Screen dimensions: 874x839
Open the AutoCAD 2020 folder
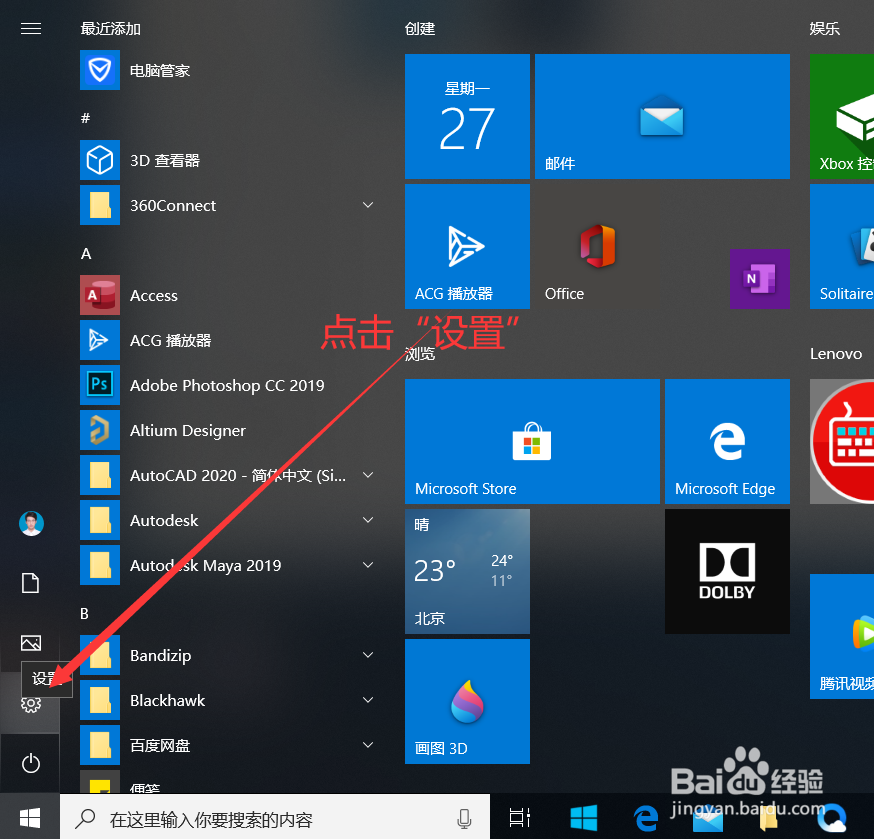[229, 476]
